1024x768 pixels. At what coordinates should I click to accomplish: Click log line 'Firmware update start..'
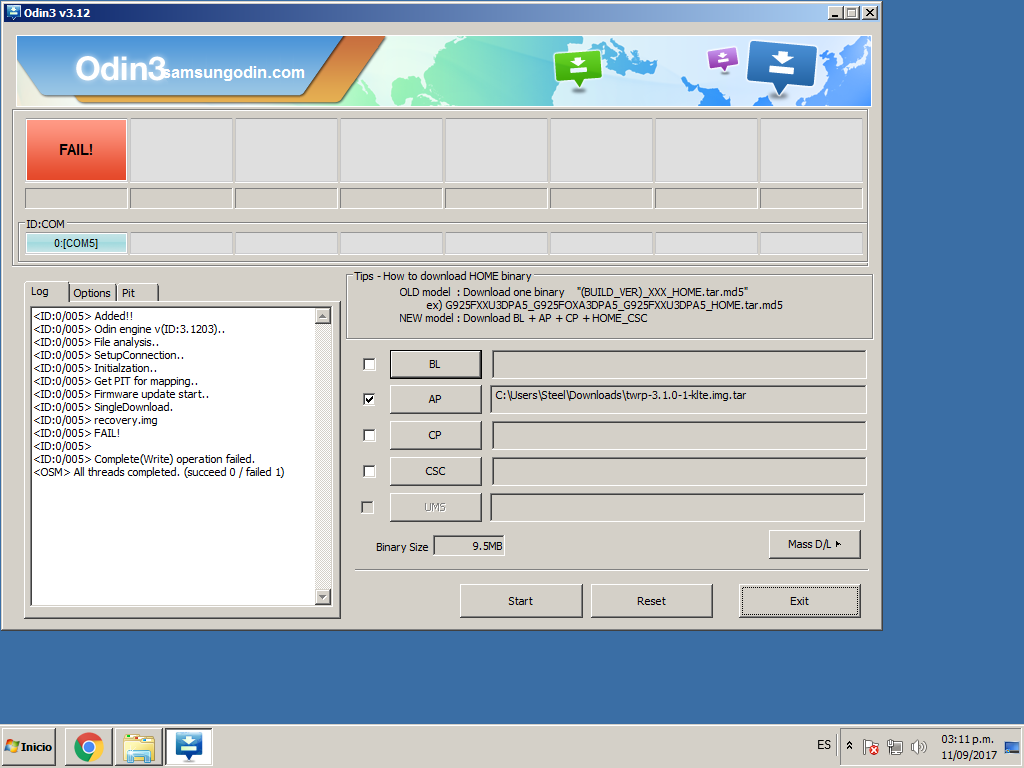pos(121,394)
